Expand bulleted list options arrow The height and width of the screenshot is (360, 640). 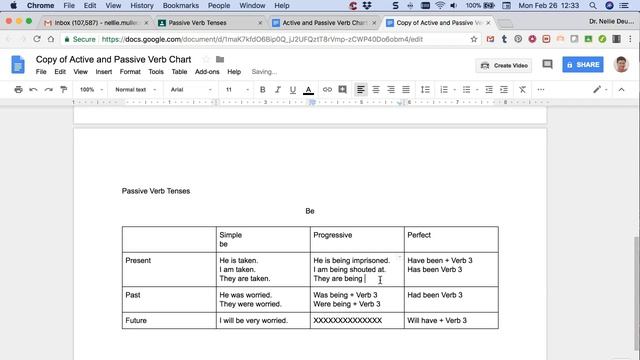point(477,90)
